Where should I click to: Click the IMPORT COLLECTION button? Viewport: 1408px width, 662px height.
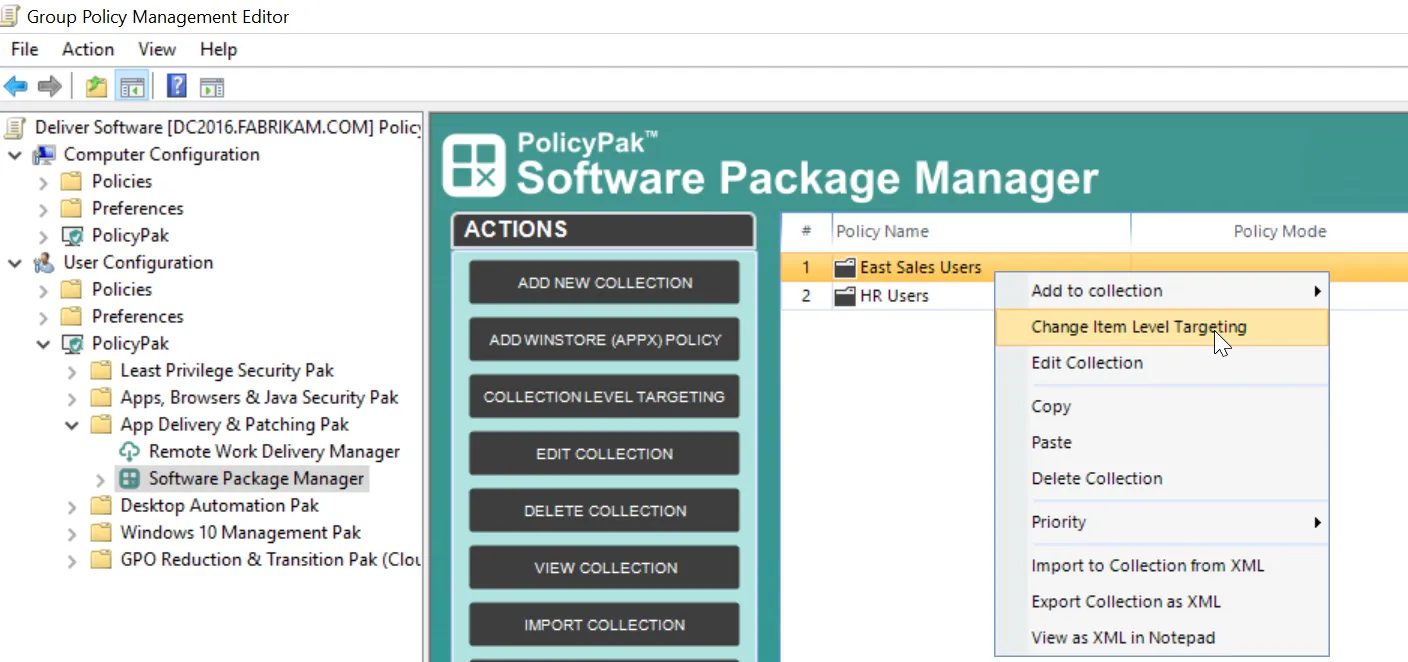[x=605, y=625]
